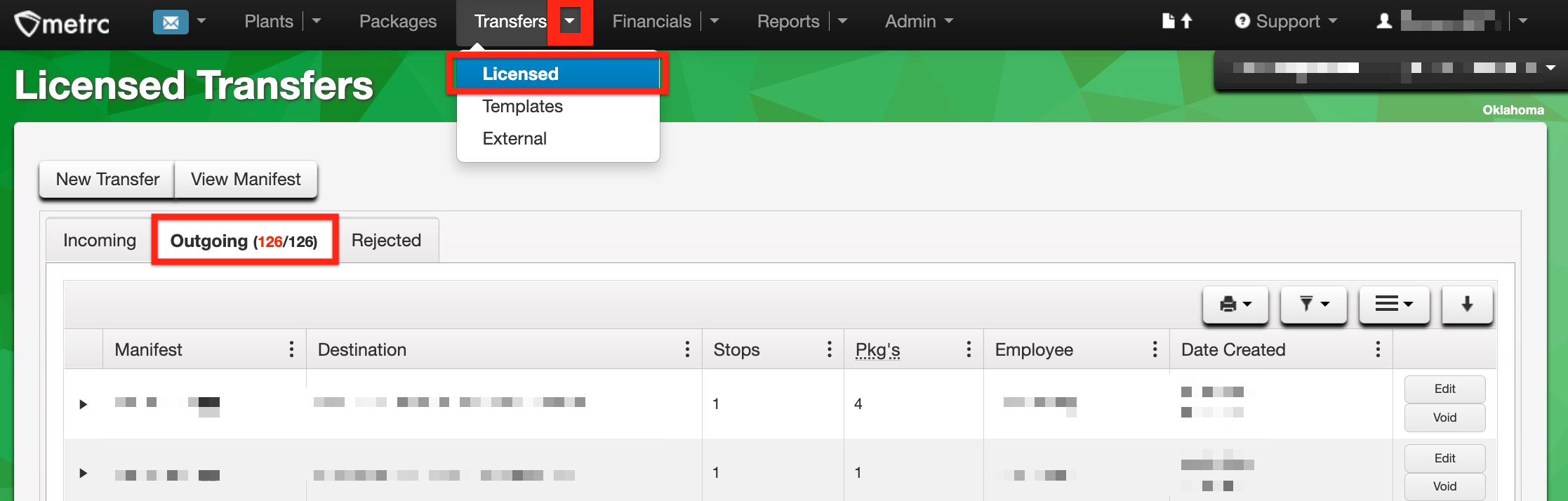This screenshot has height=501, width=1568.
Task: Click the New Transfer button
Action: [107, 179]
